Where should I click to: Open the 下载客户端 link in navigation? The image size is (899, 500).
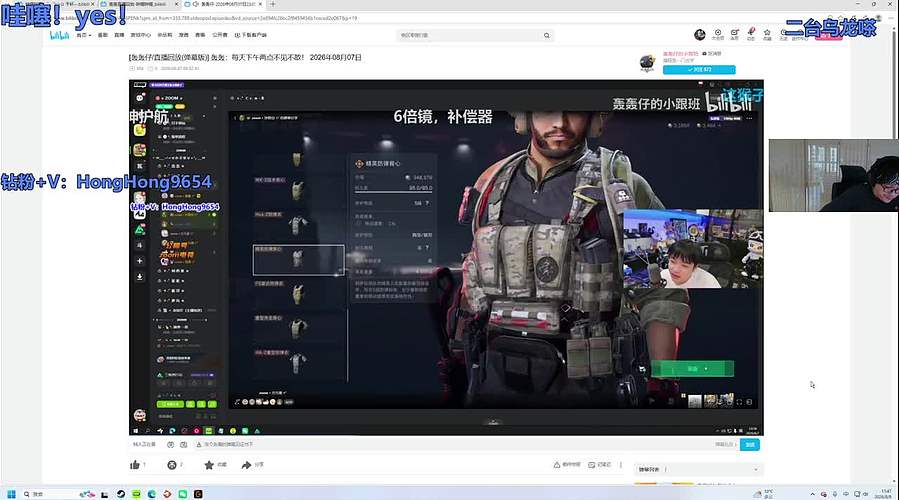point(251,36)
